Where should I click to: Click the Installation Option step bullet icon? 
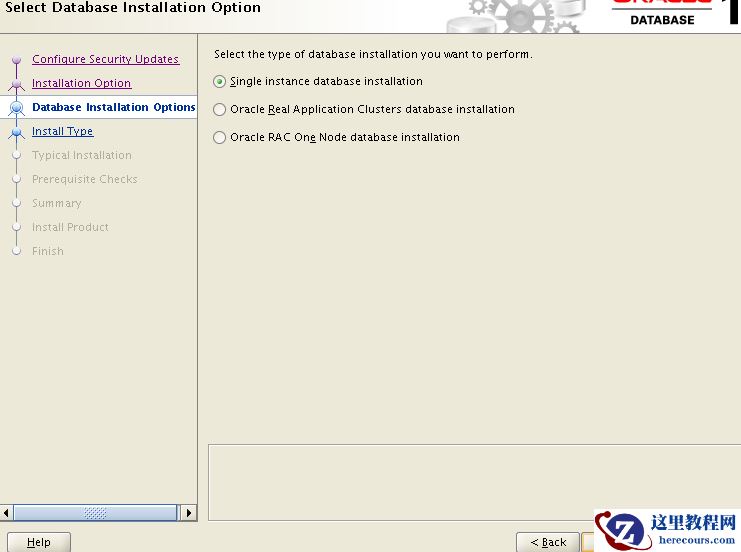(17, 84)
